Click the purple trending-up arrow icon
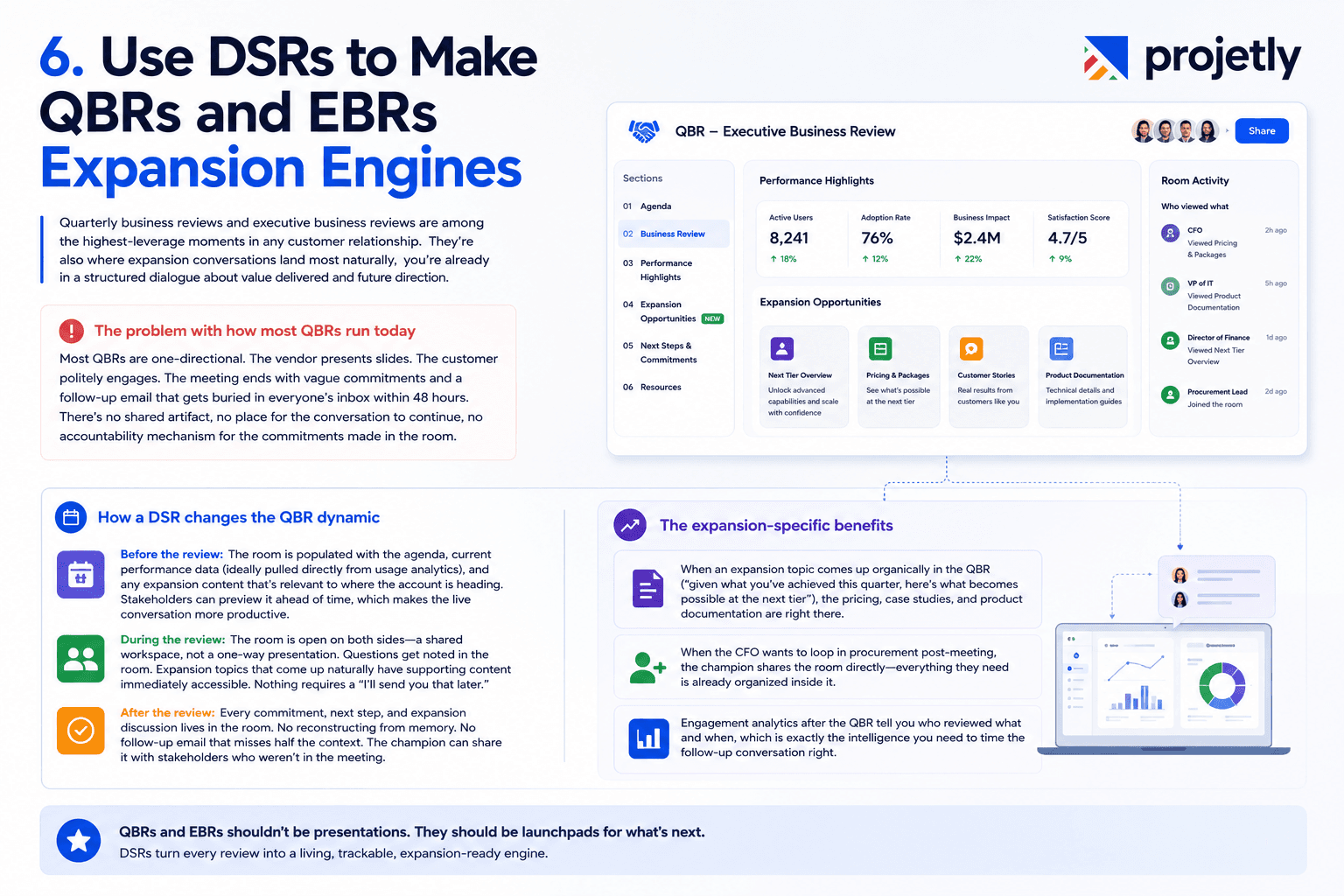 point(630,525)
